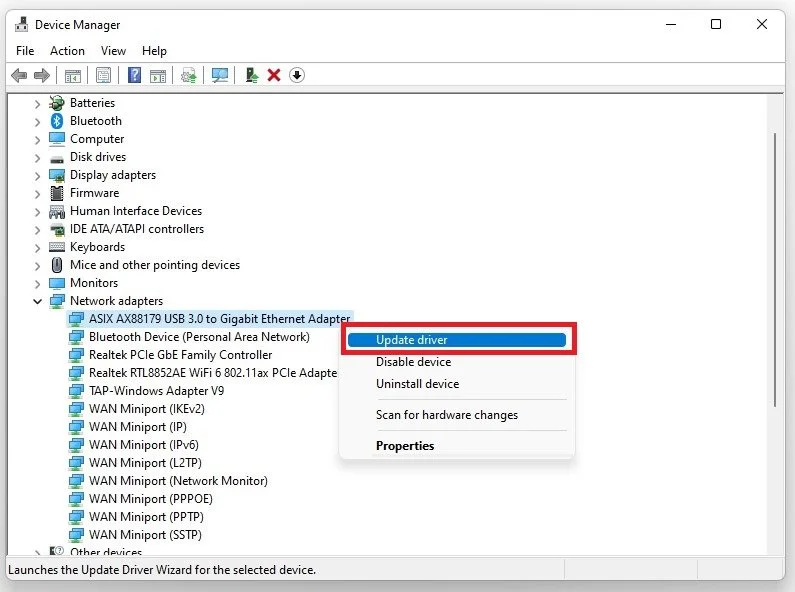
Task: Select WAN Miniport (SSTP)
Action: (x=145, y=535)
